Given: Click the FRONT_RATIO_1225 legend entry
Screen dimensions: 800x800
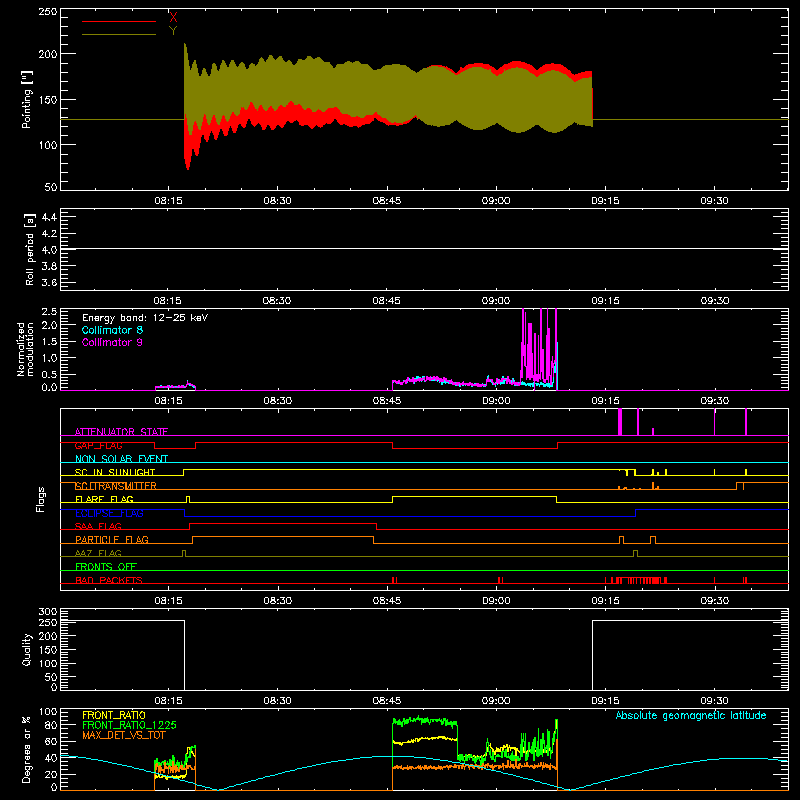Looking at the screenshot, I should (x=130, y=725).
